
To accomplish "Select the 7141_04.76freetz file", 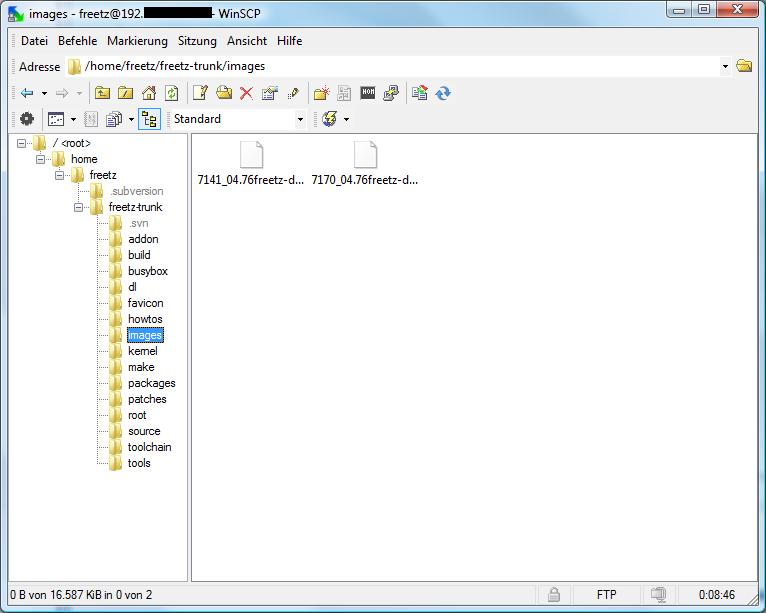I will [251, 165].
